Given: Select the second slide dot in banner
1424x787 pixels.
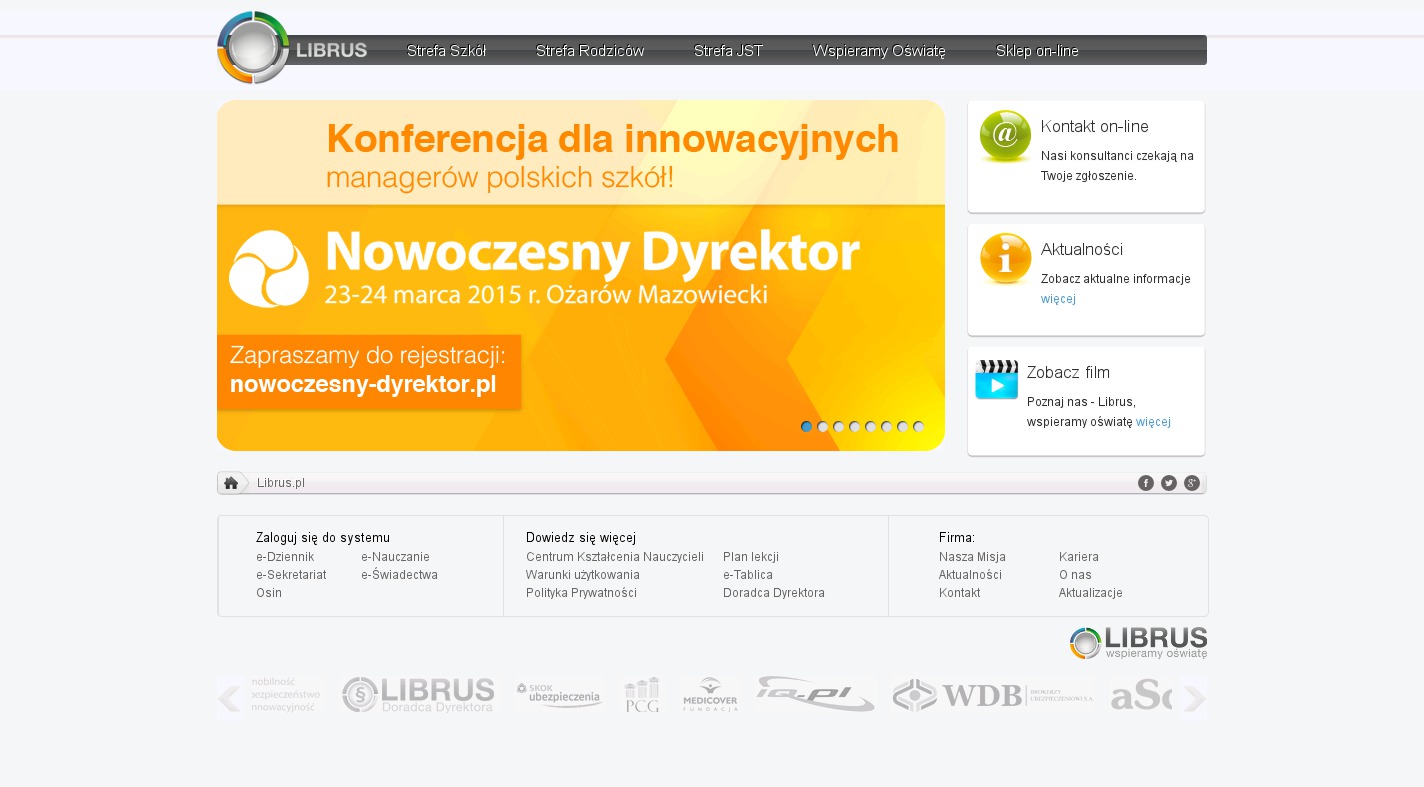Looking at the screenshot, I should (x=823, y=427).
